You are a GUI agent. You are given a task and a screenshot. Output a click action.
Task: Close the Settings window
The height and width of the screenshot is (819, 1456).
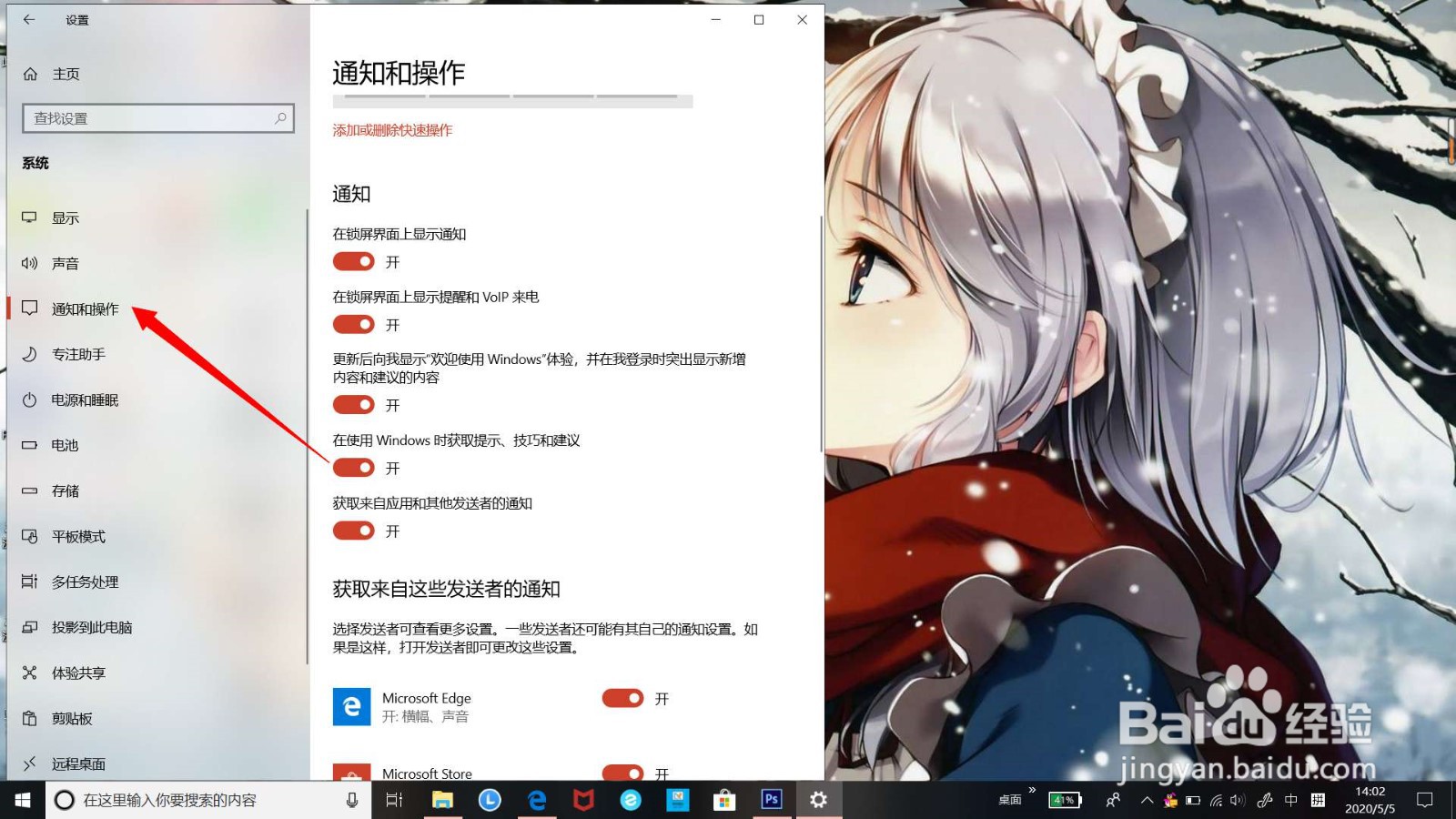click(x=802, y=19)
